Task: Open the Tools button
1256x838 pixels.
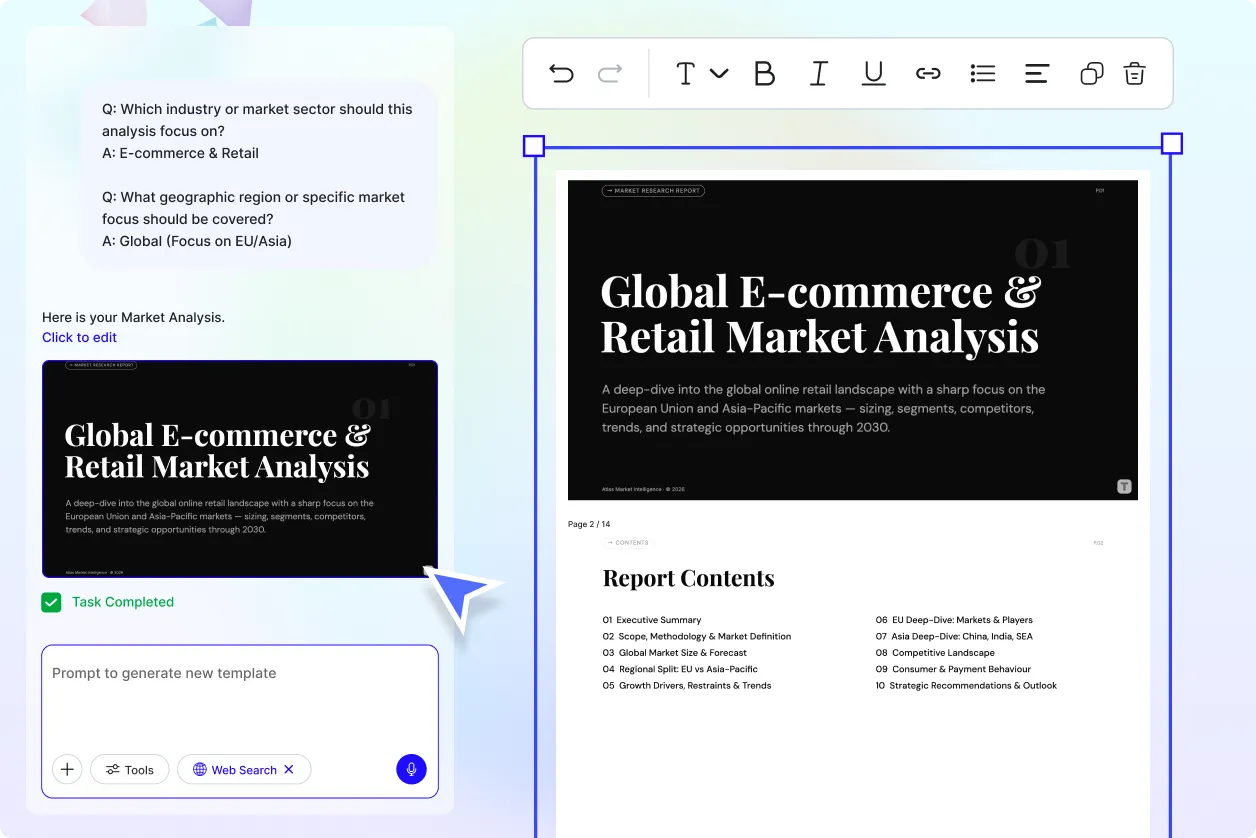Action: click(x=130, y=769)
